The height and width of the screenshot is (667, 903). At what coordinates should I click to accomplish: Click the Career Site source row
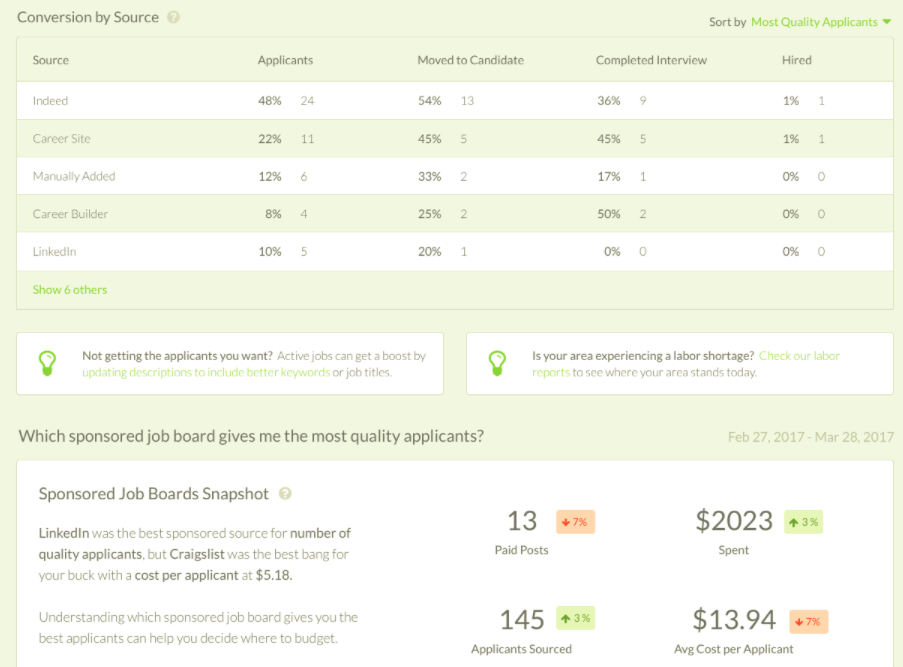point(61,139)
